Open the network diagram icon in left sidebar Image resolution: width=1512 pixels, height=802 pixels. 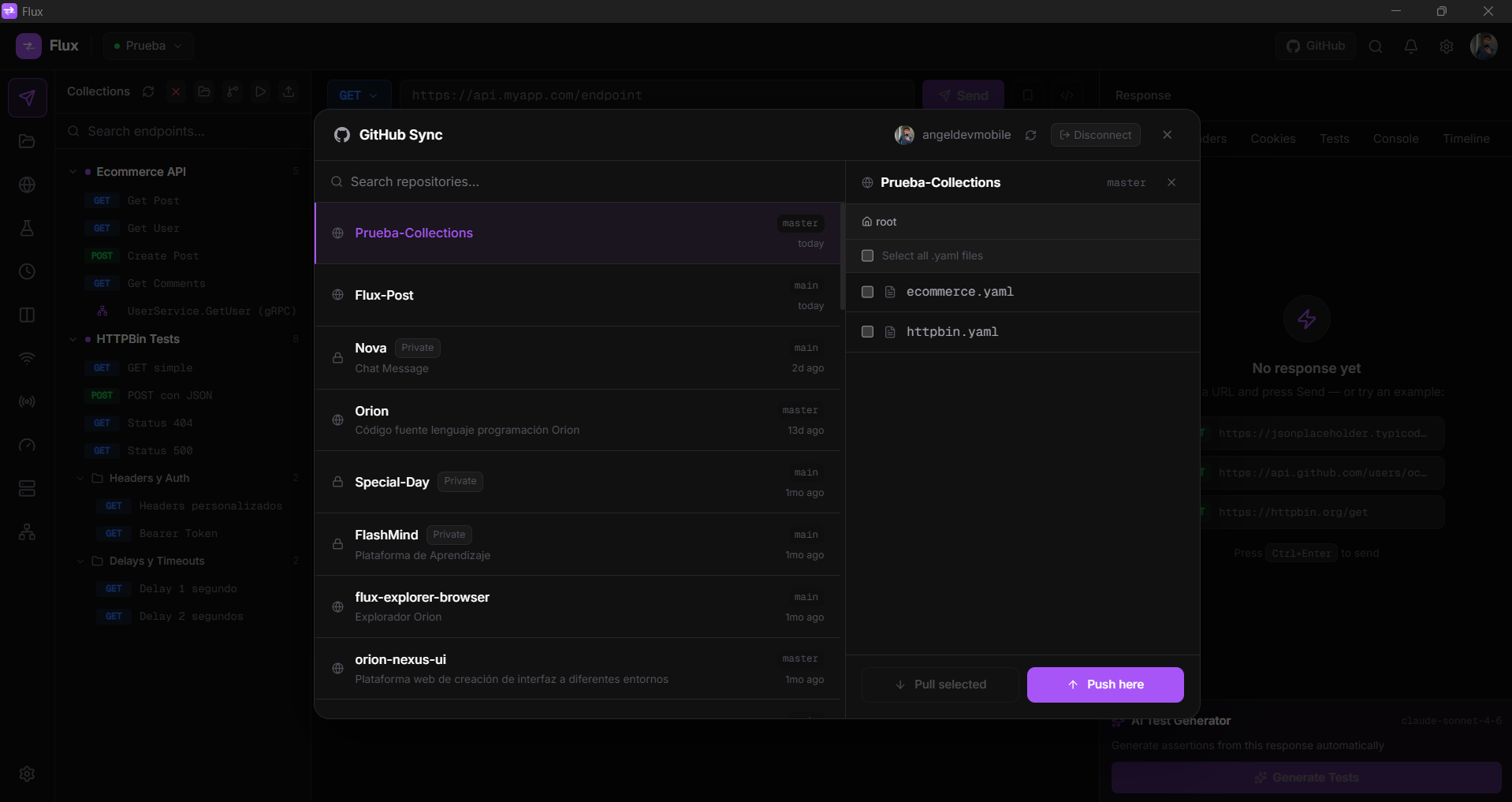[27, 532]
